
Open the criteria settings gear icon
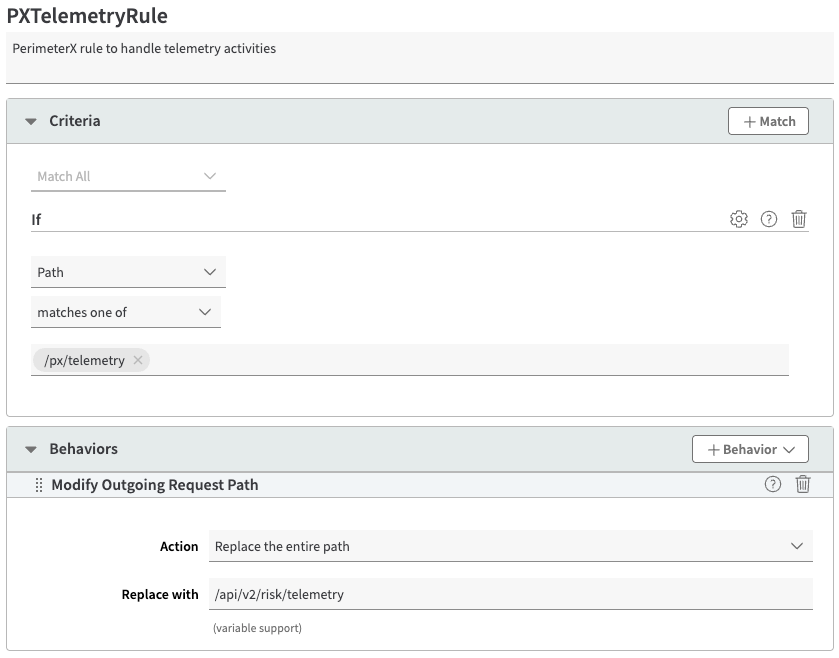[739, 219]
